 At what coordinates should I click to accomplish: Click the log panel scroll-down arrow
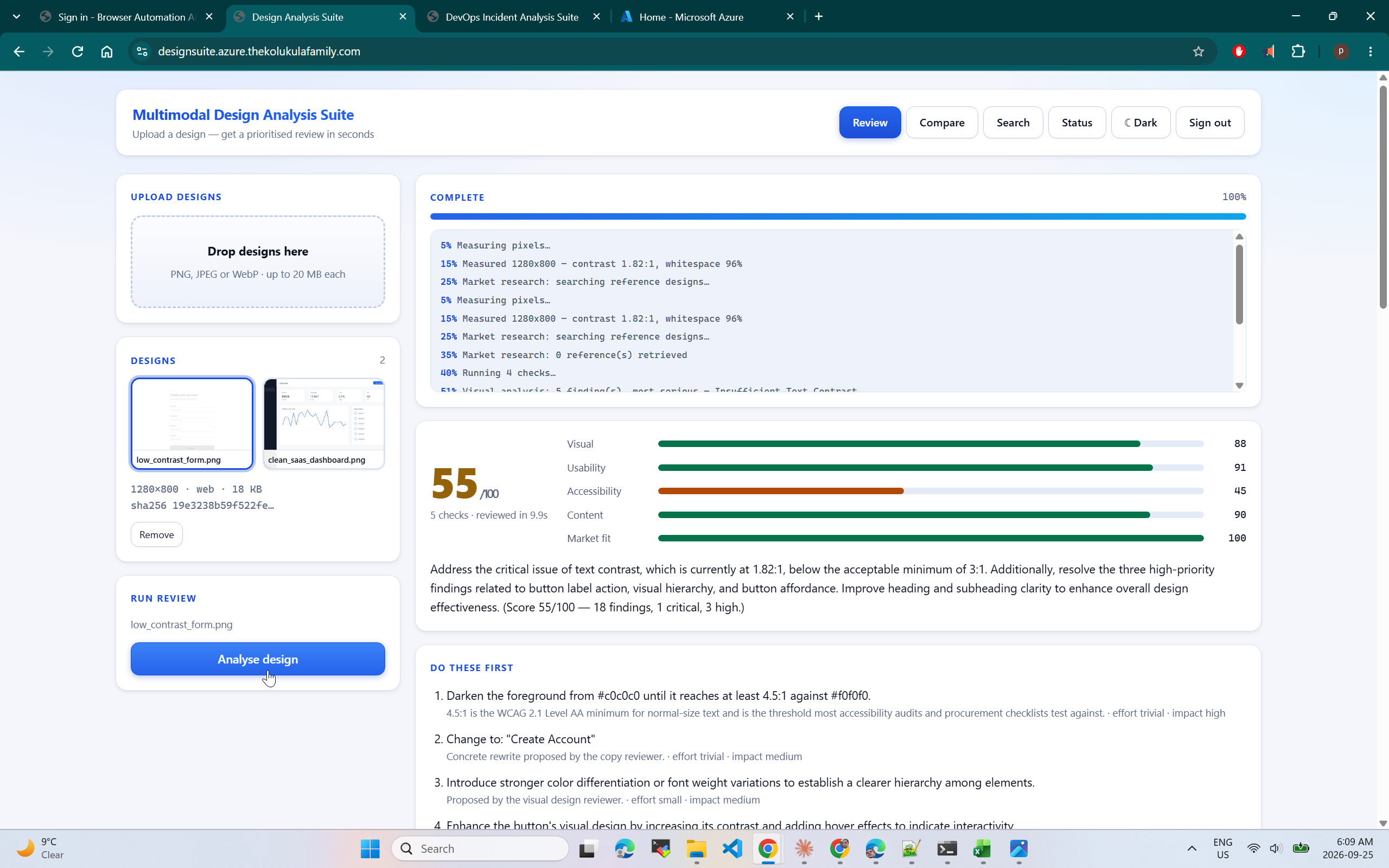[1239, 386]
